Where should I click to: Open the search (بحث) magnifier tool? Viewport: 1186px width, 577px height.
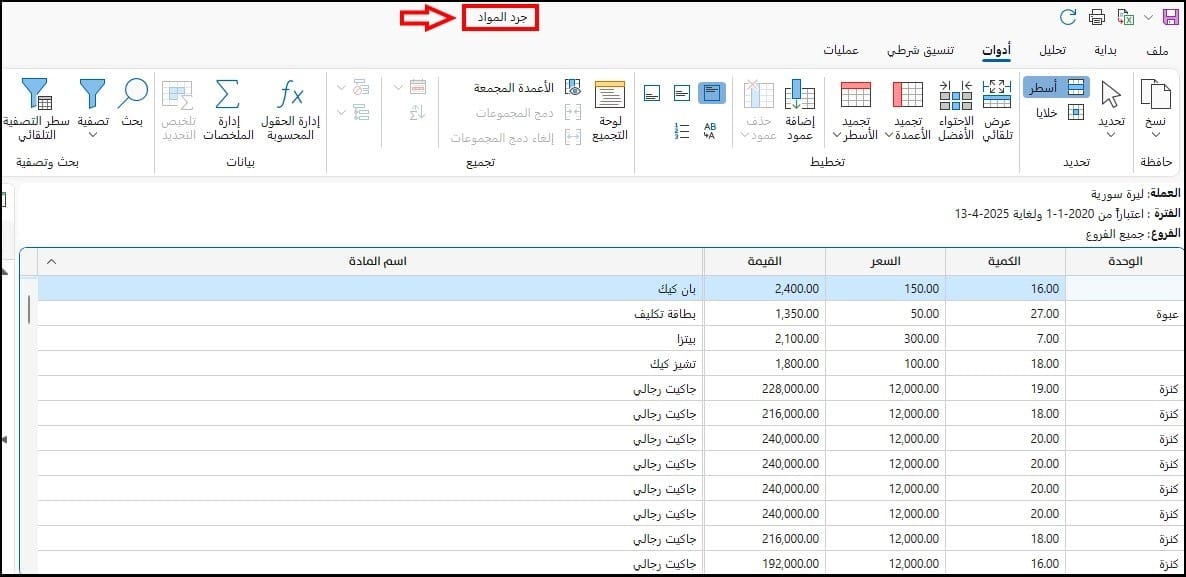click(x=132, y=103)
